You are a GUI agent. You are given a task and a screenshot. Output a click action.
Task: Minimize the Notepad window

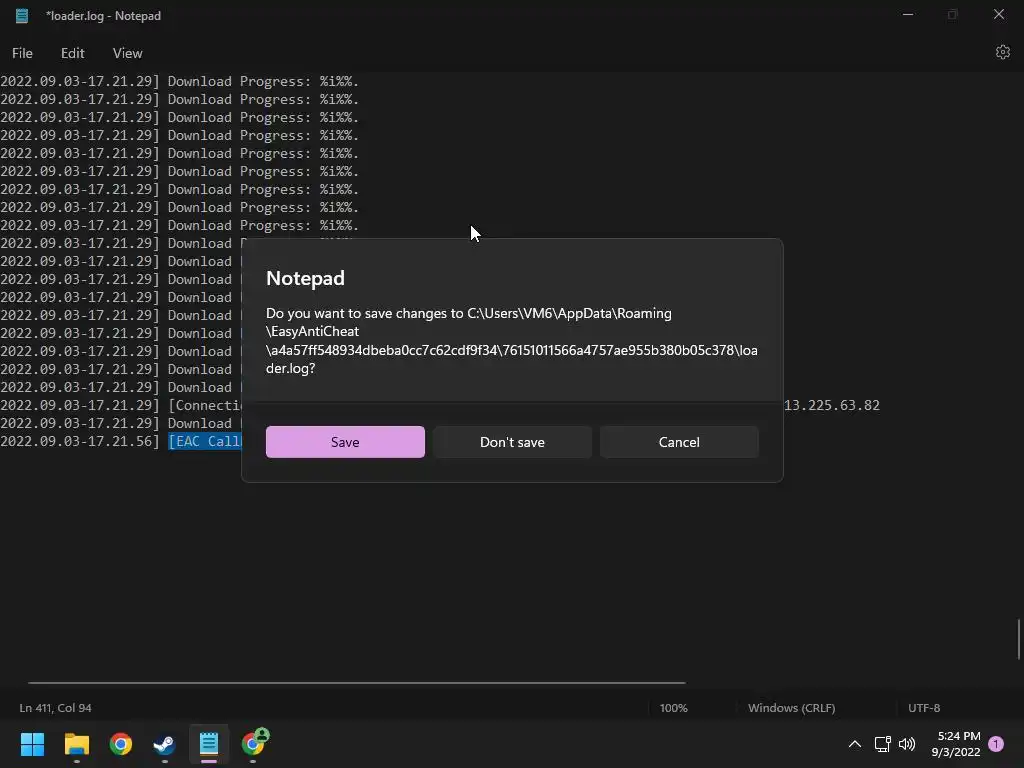(908, 15)
